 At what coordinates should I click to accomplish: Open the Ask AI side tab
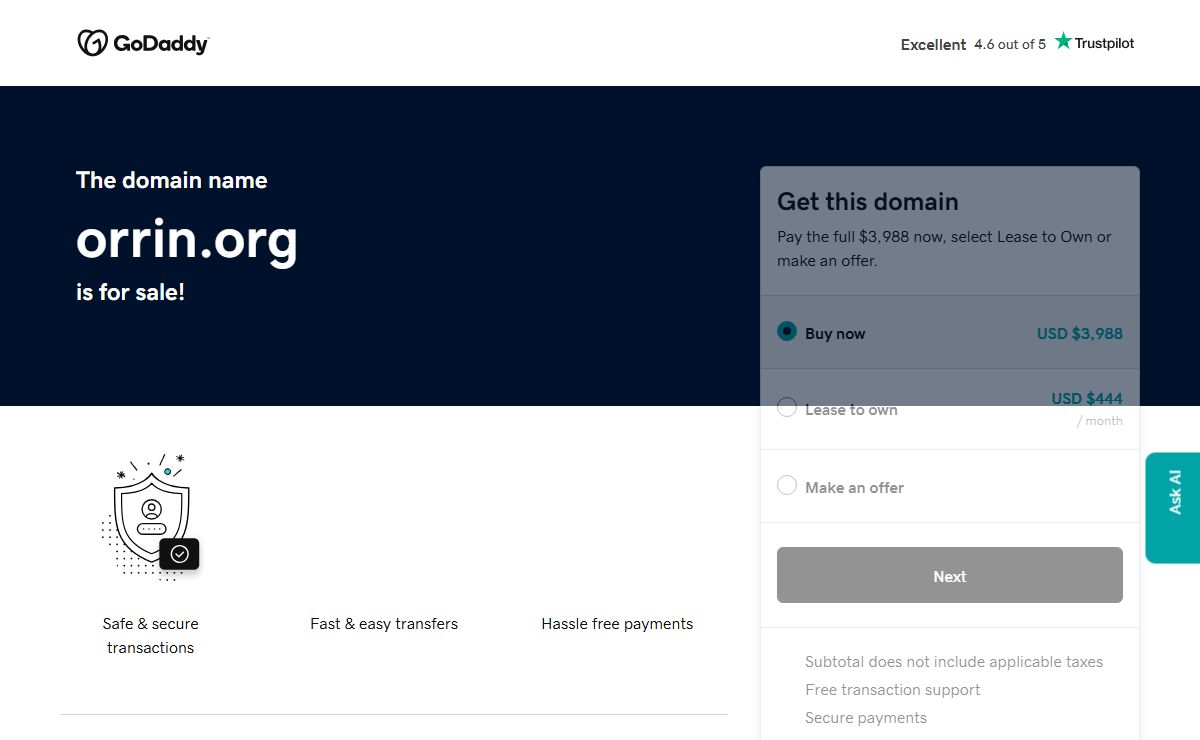pyautogui.click(x=1173, y=508)
